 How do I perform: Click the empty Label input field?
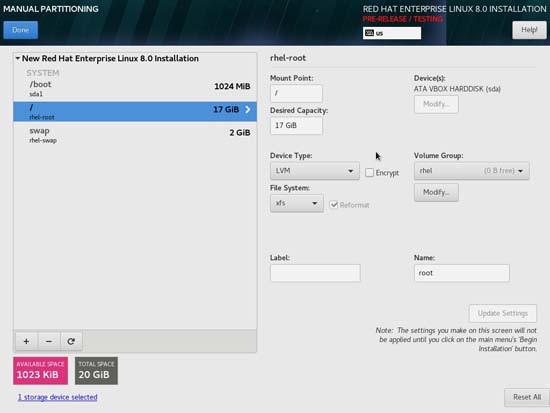point(315,273)
